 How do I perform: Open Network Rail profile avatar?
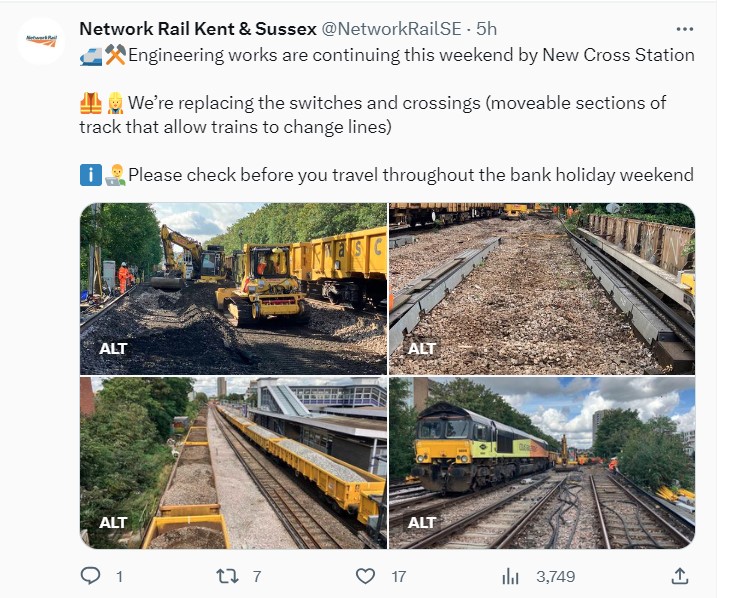pyautogui.click(x=41, y=41)
